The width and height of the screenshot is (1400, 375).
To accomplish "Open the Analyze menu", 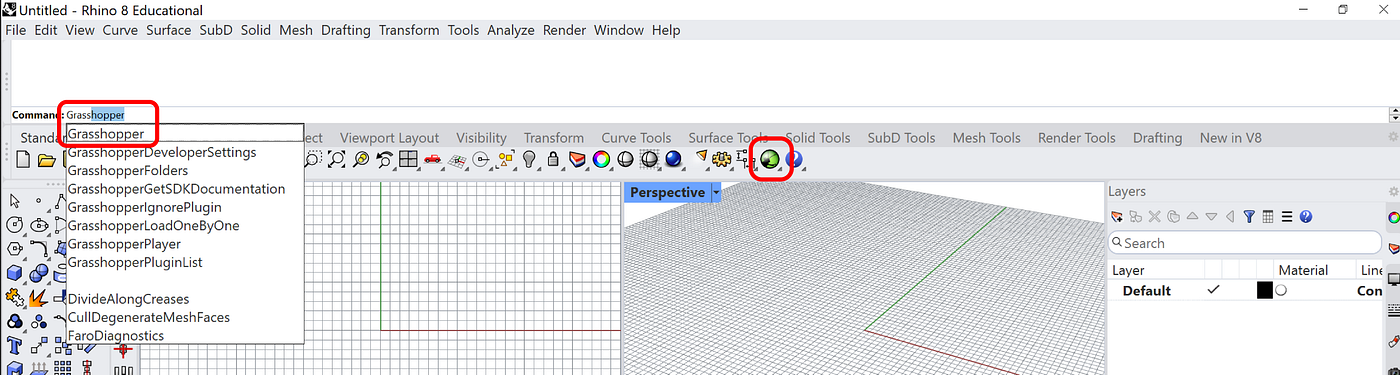I will (511, 30).
